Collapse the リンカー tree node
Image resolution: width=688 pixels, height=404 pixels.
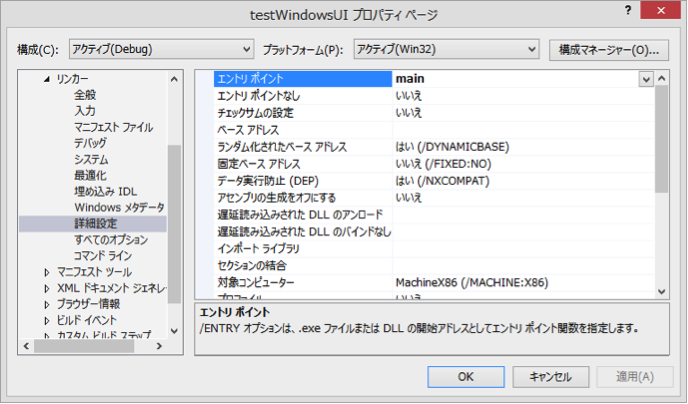(x=47, y=79)
